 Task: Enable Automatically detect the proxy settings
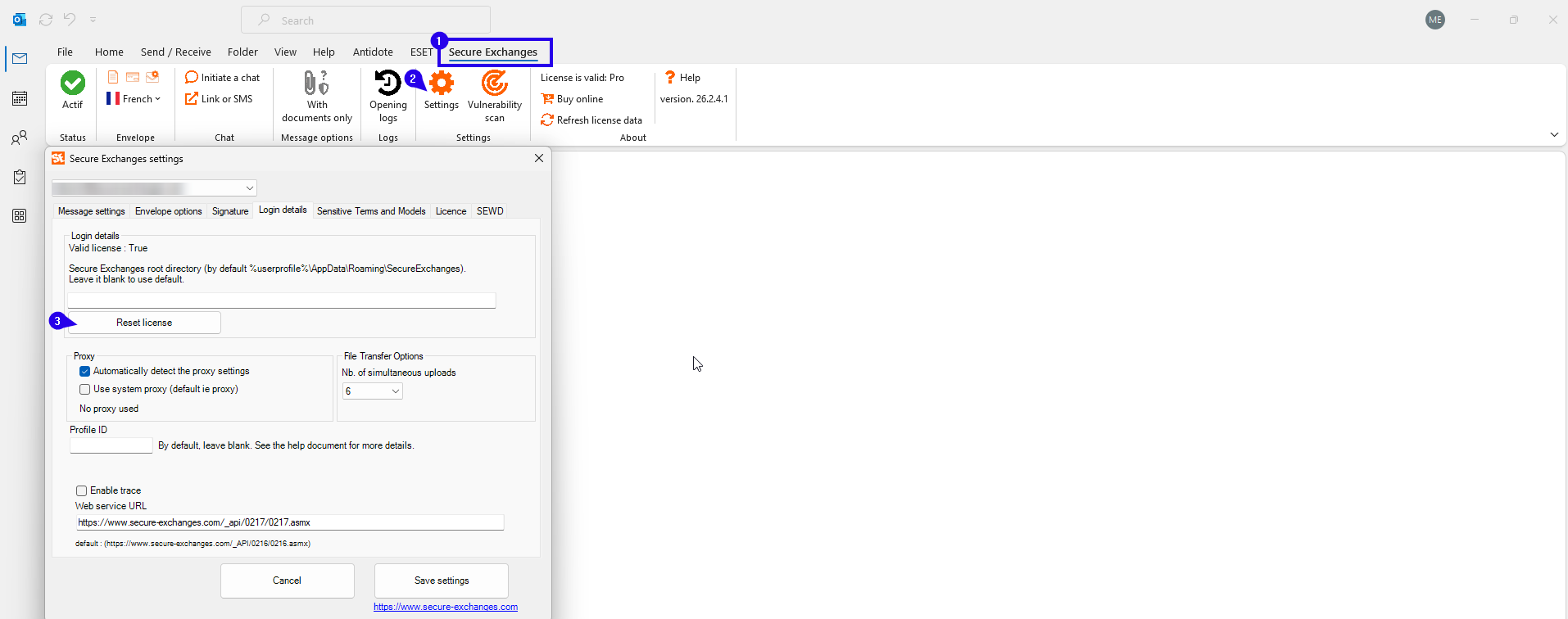click(84, 371)
